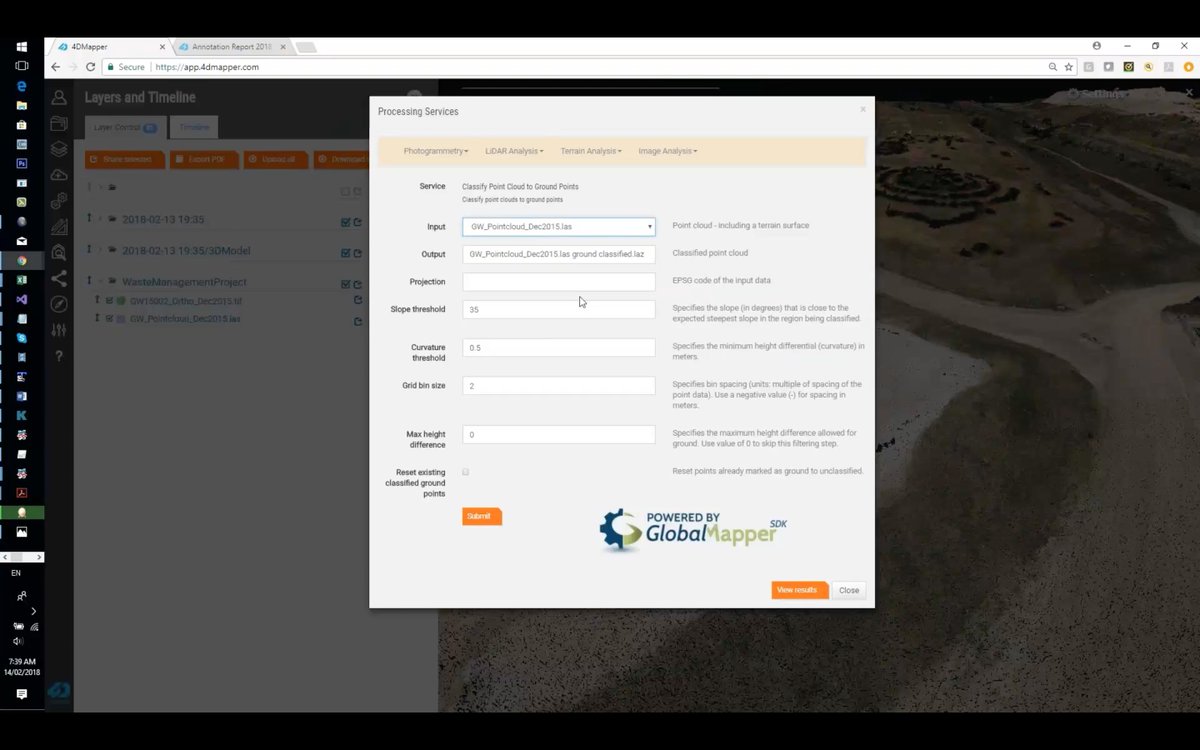Screen dimensions: 1200x750
Task: Open the Terrain Analysis dropdown menu
Action: click(591, 151)
